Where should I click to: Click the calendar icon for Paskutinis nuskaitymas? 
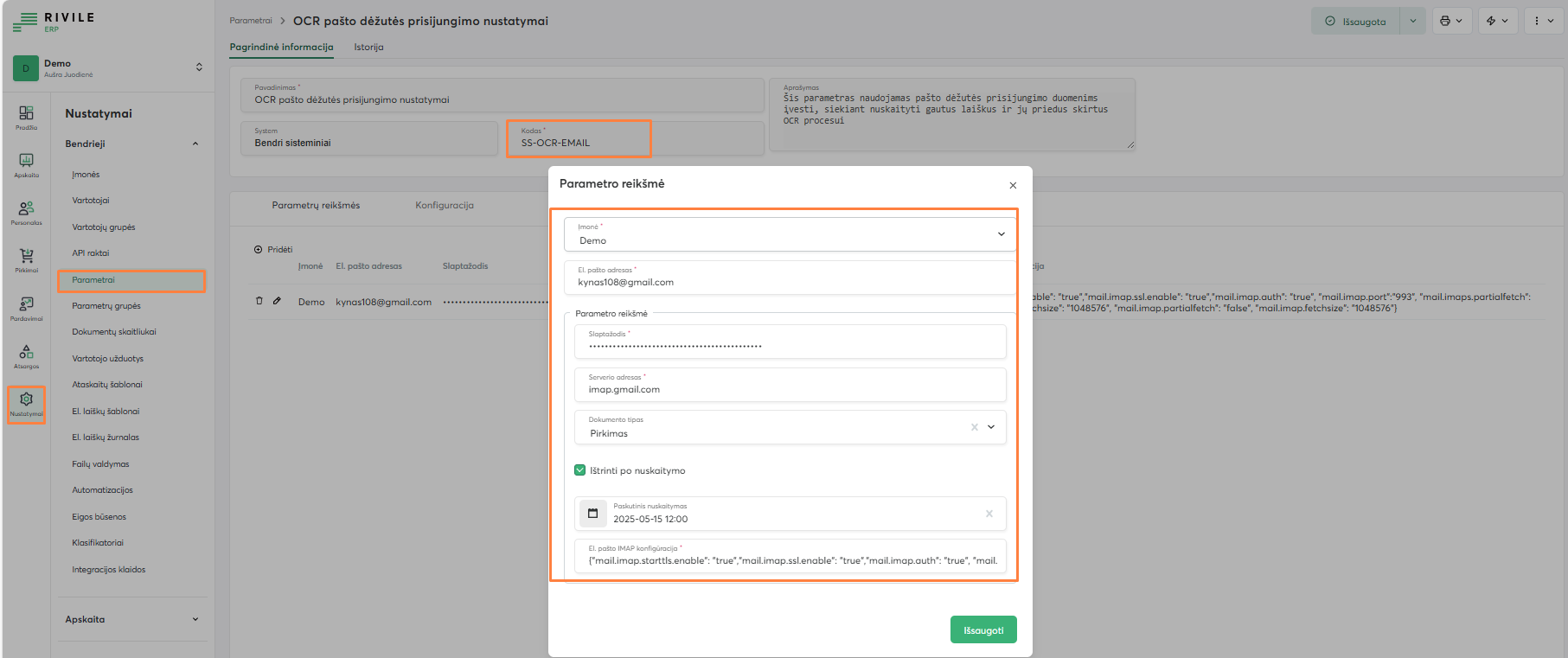(x=592, y=514)
